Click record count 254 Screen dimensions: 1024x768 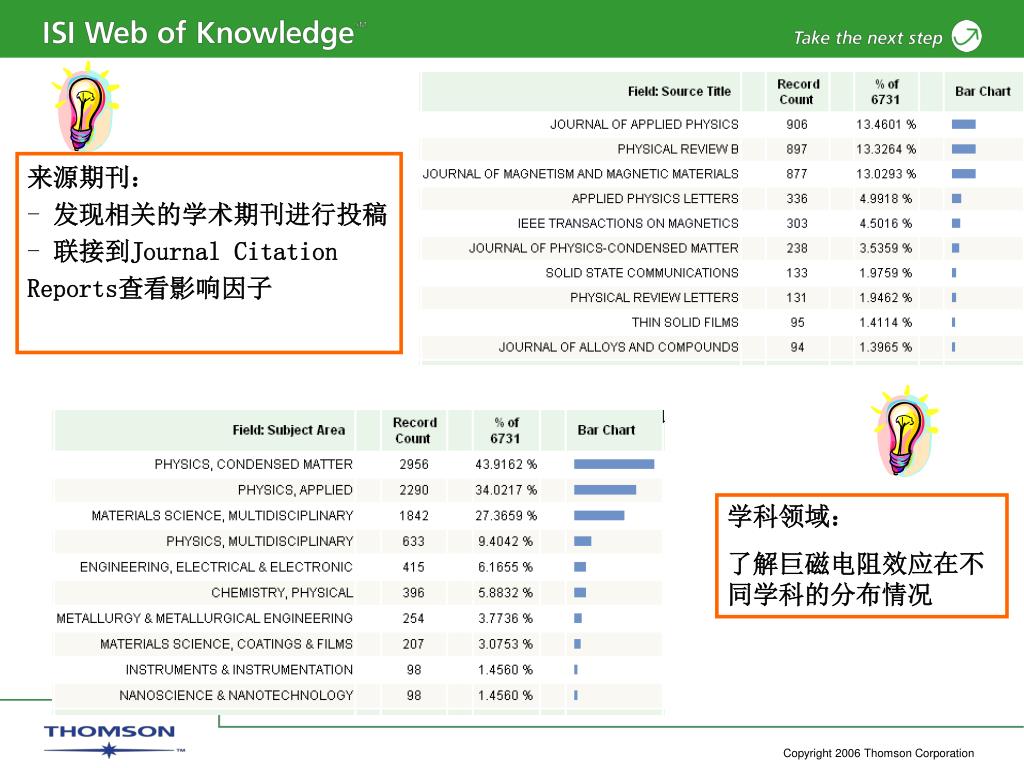(413, 618)
